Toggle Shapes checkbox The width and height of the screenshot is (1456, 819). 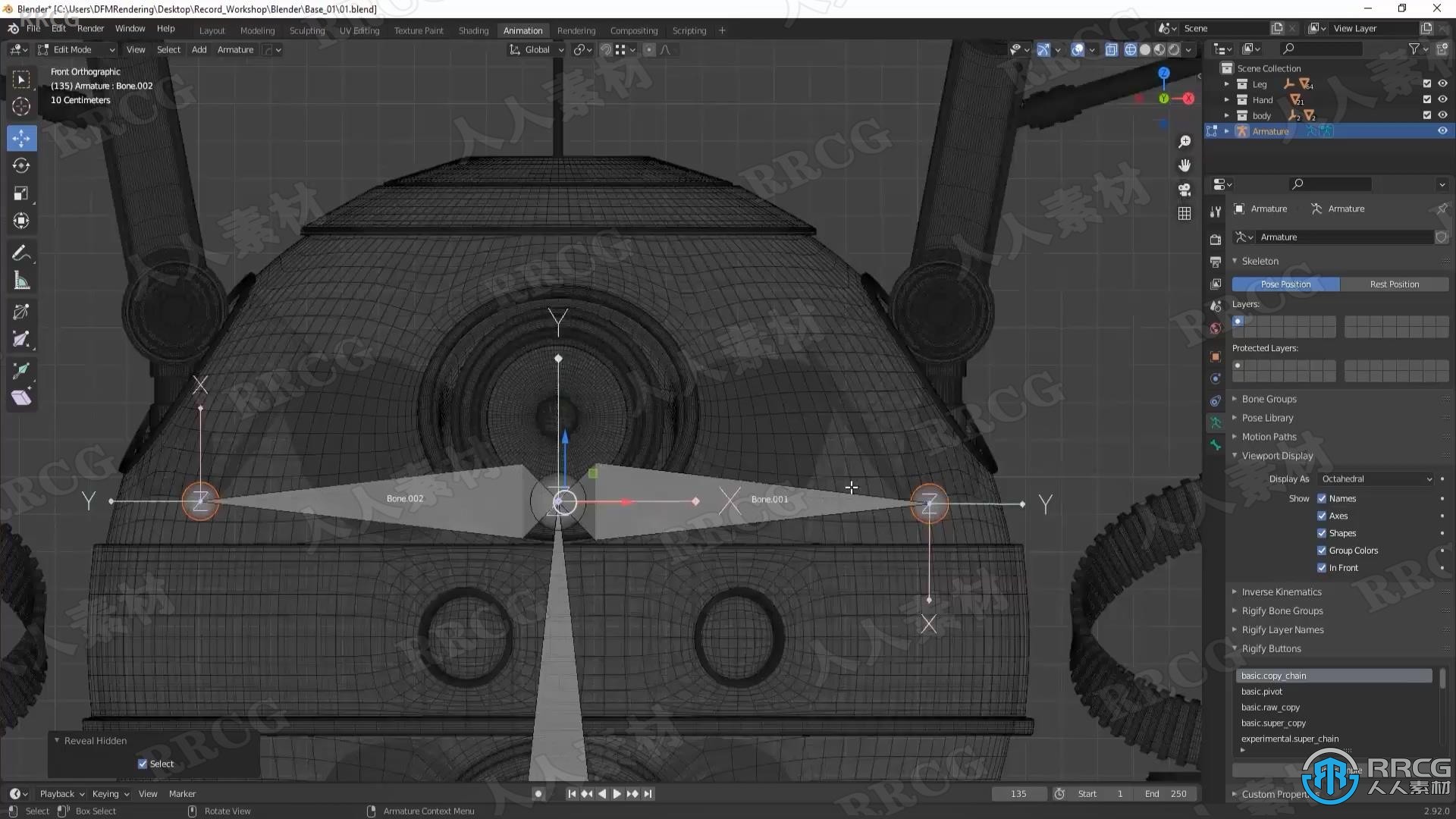(1322, 533)
